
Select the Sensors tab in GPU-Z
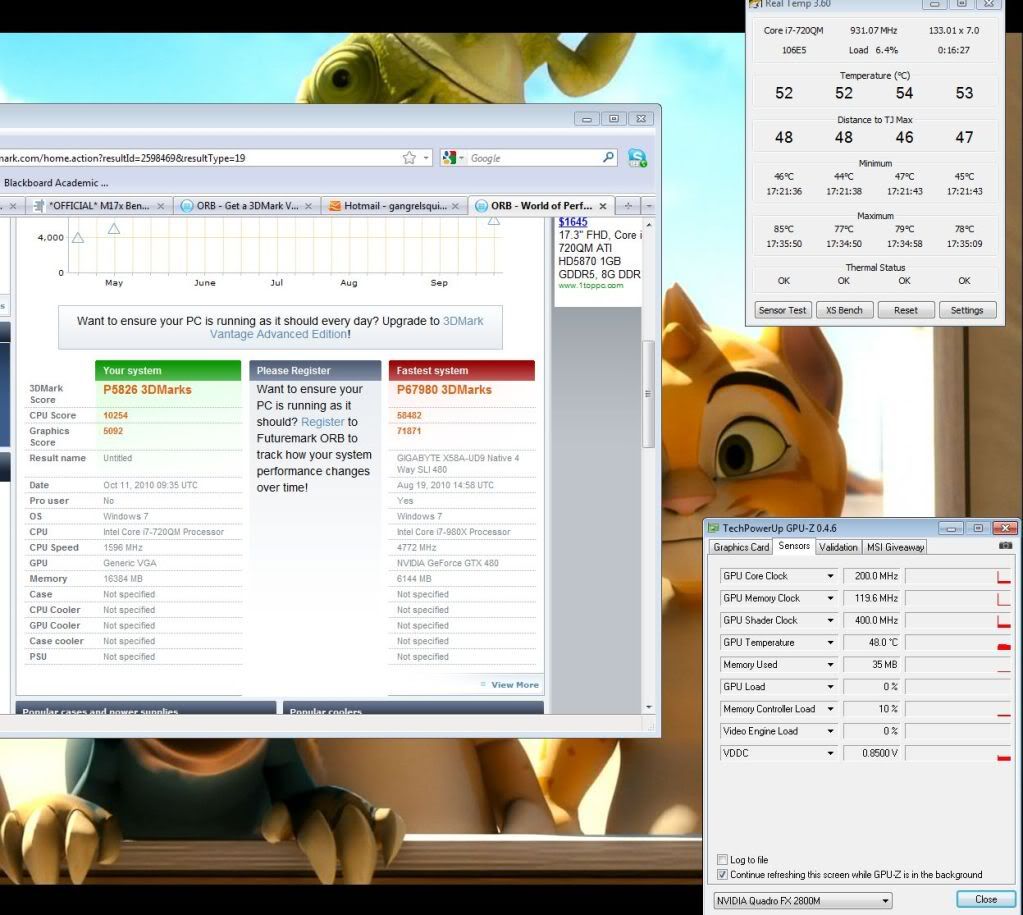click(x=794, y=546)
